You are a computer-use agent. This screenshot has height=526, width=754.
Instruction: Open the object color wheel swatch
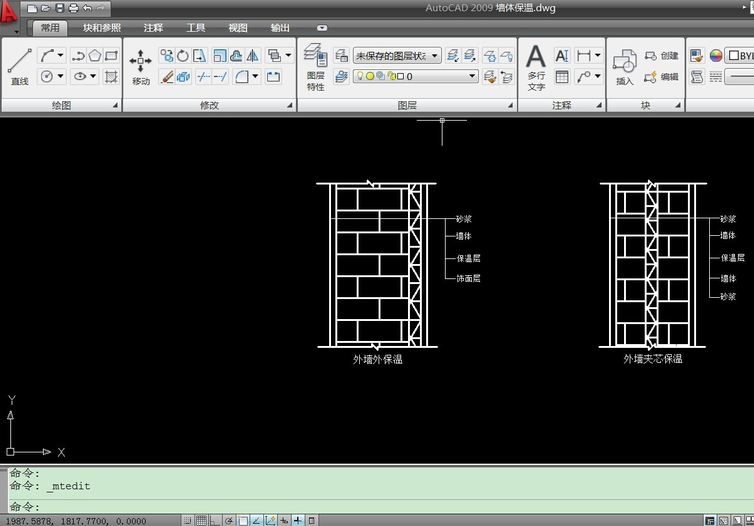716,56
